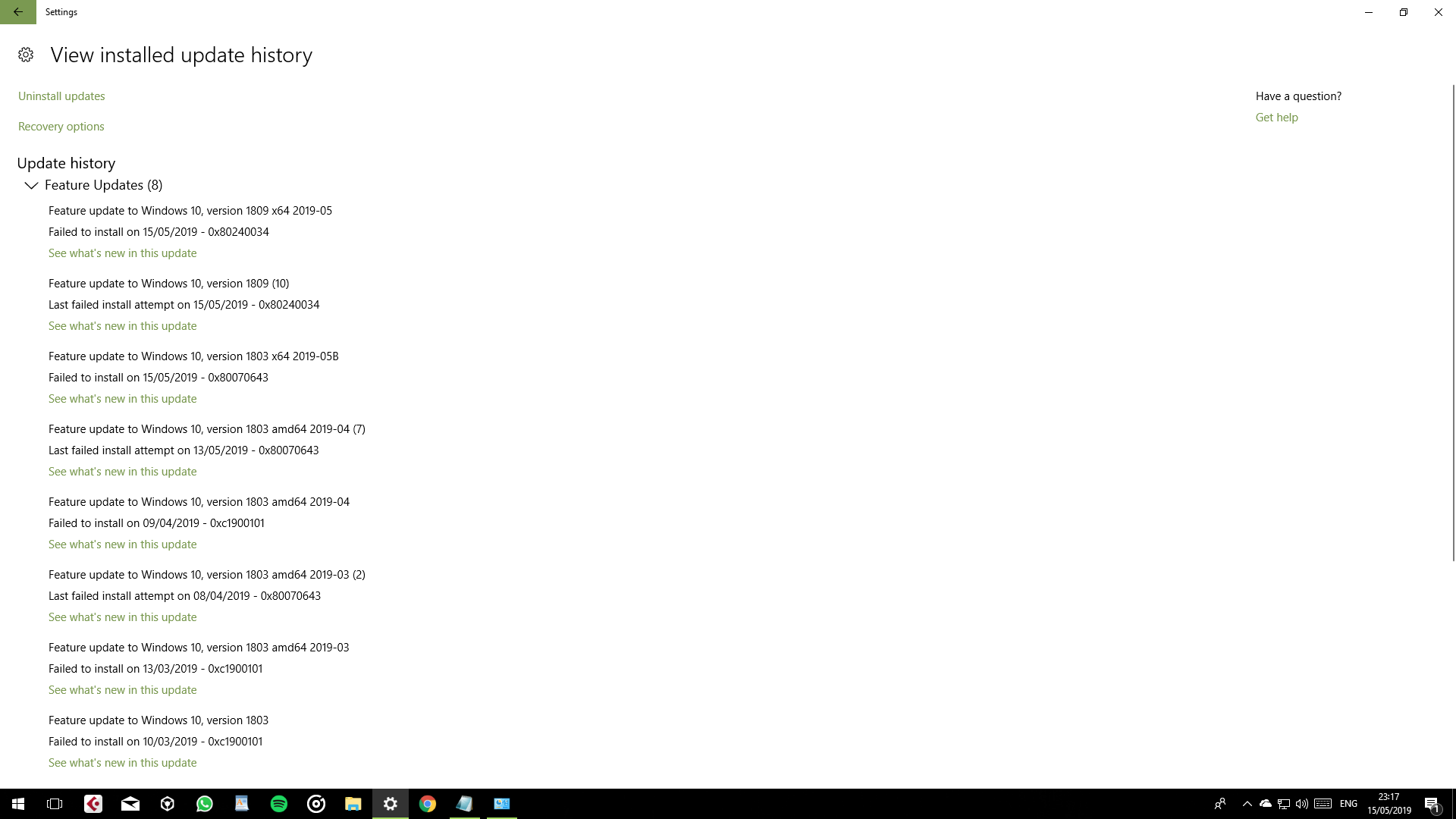Open Task View from the taskbar
The image size is (1456, 819).
tap(55, 804)
